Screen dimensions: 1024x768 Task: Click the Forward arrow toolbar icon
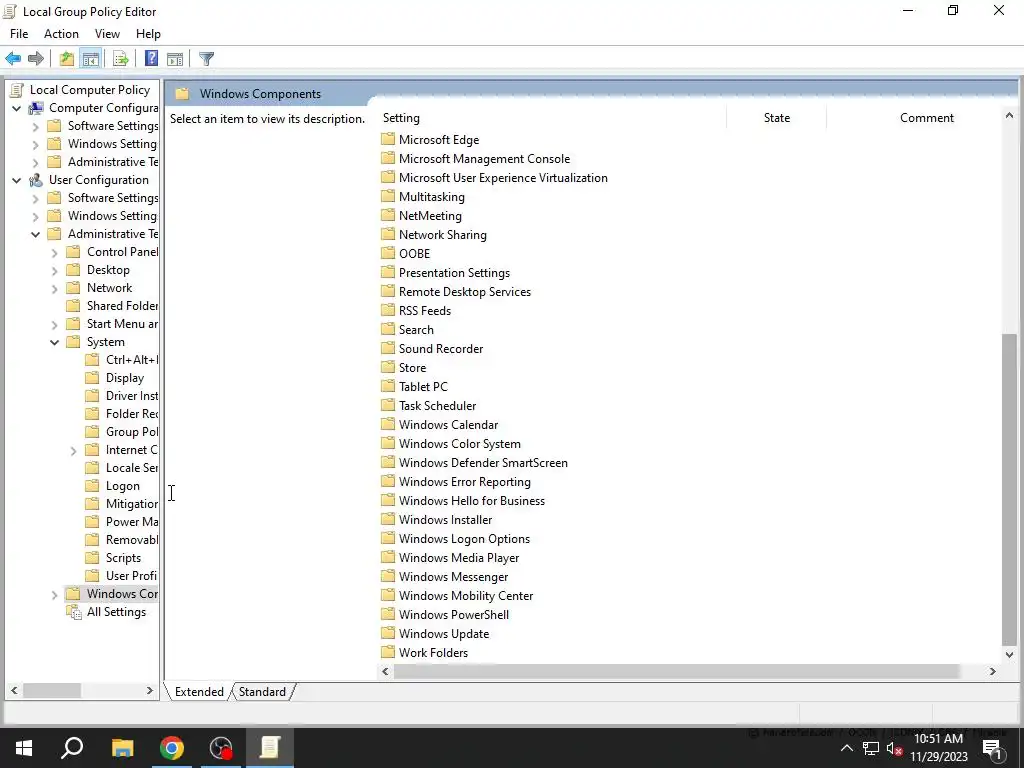coord(36,59)
